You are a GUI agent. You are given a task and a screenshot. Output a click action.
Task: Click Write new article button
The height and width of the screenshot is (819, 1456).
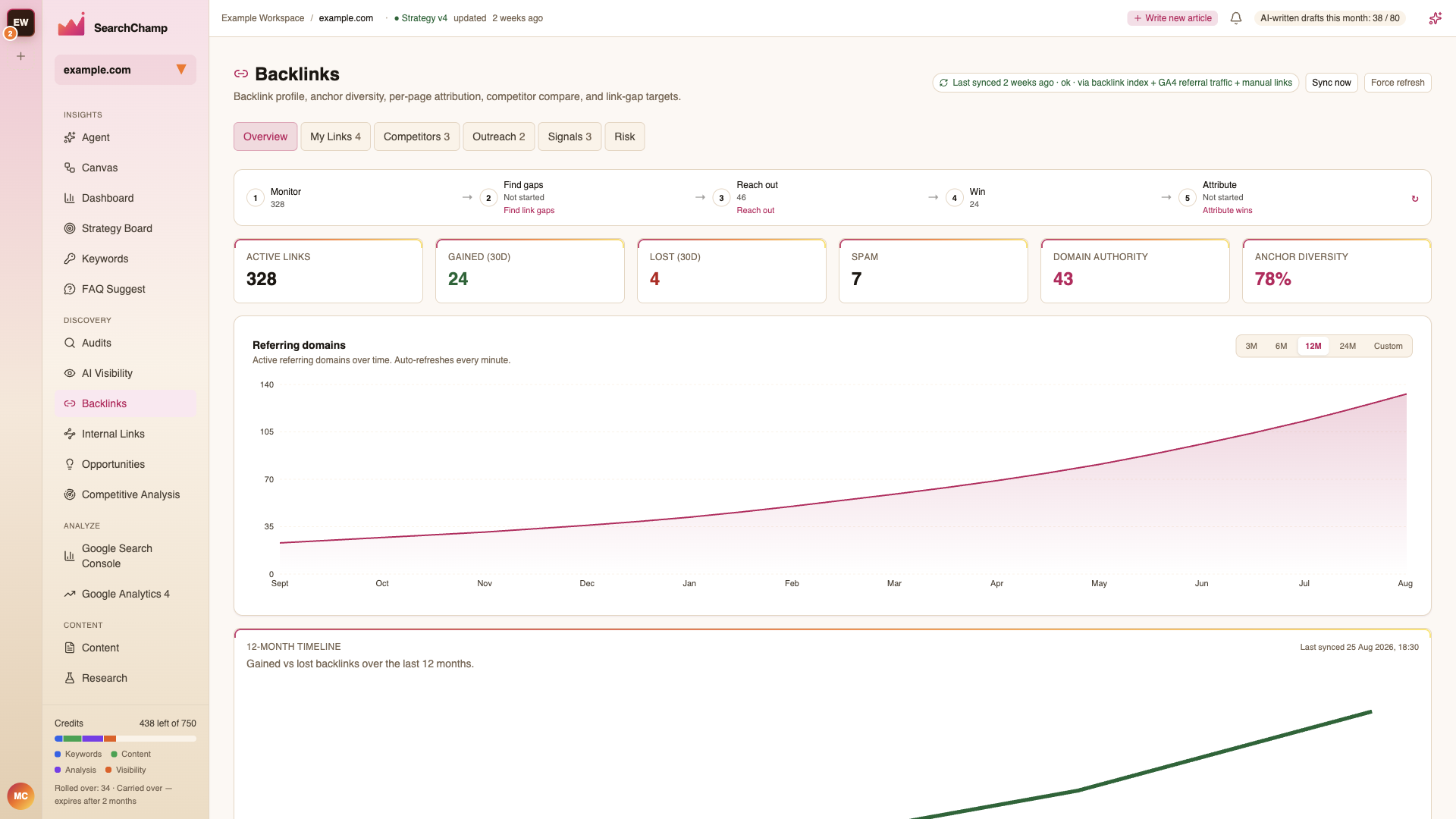click(1172, 18)
